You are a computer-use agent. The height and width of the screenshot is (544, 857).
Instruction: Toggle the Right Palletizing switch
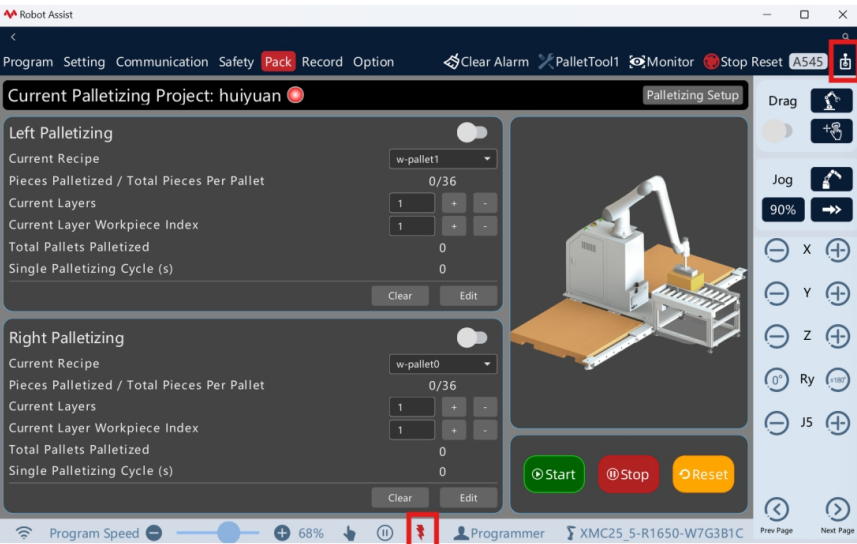pyautogui.click(x=472, y=337)
